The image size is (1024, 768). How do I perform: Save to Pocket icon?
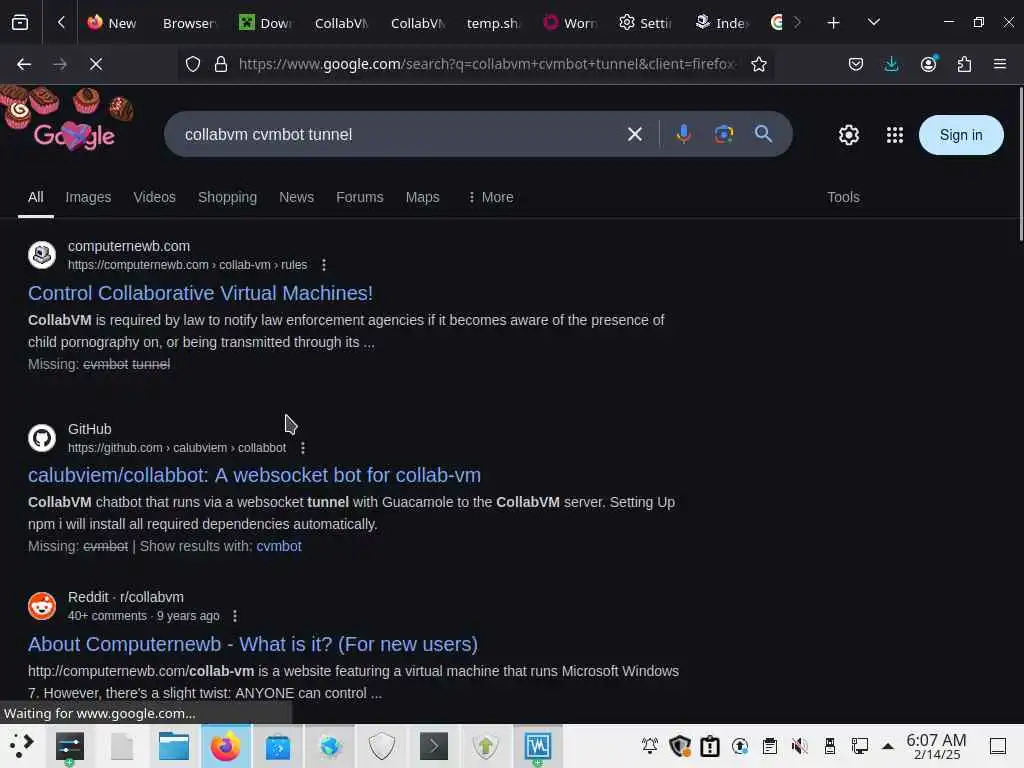click(856, 64)
